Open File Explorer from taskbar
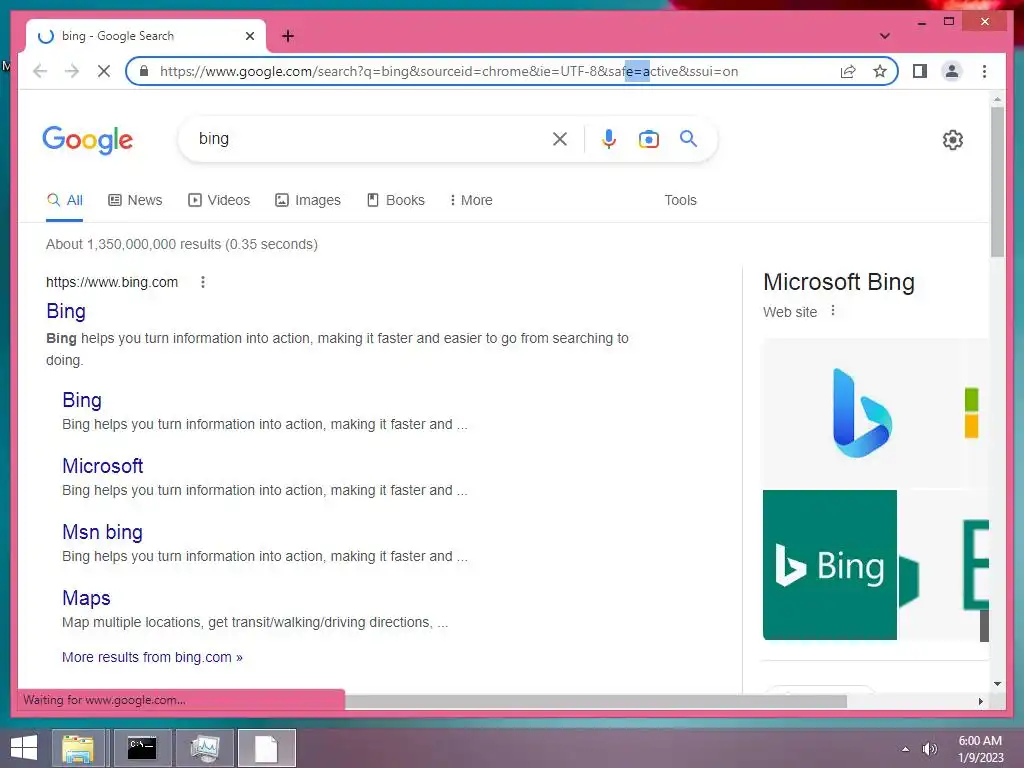The image size is (1024, 768). (x=78, y=748)
